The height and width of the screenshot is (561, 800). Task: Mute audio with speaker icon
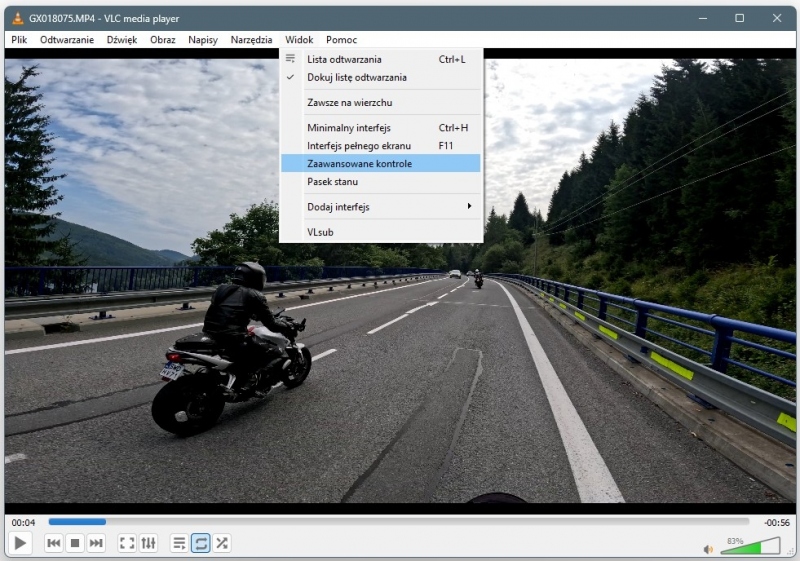(708, 548)
